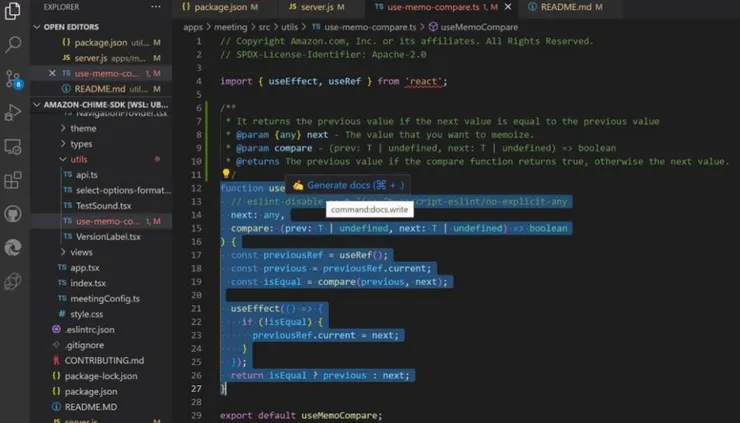Open package-lock.json file
Screen dimensions: 740x423
(x=101, y=376)
